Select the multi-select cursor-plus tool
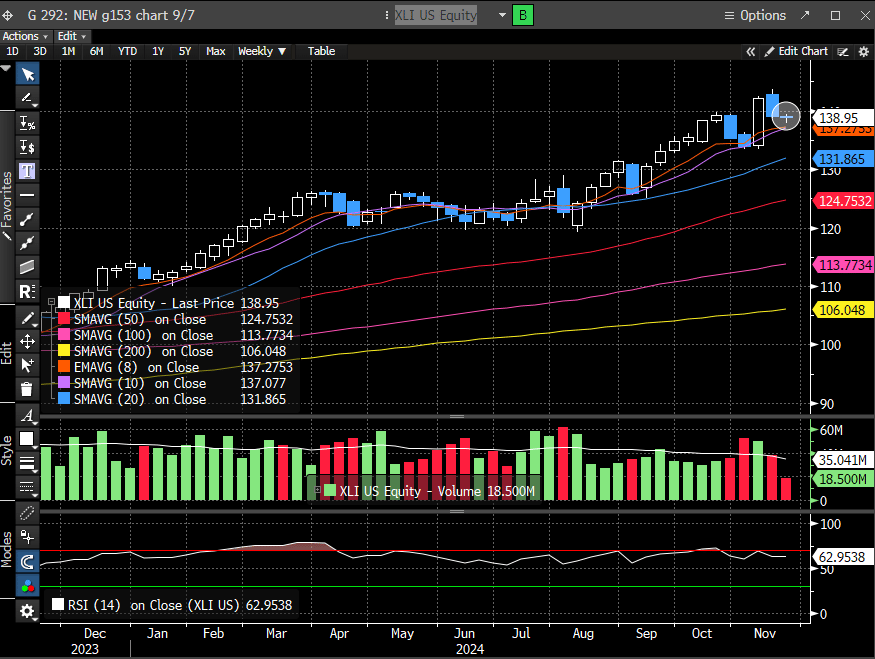 pyautogui.click(x=27, y=365)
